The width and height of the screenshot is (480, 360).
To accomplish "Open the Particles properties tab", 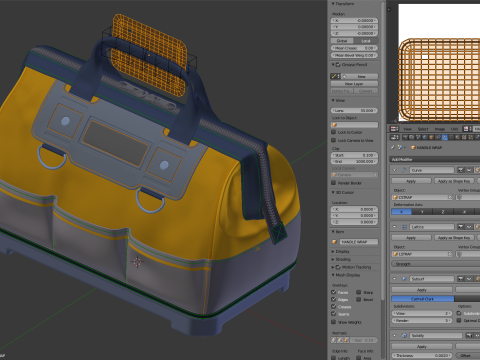I will tap(471, 137).
